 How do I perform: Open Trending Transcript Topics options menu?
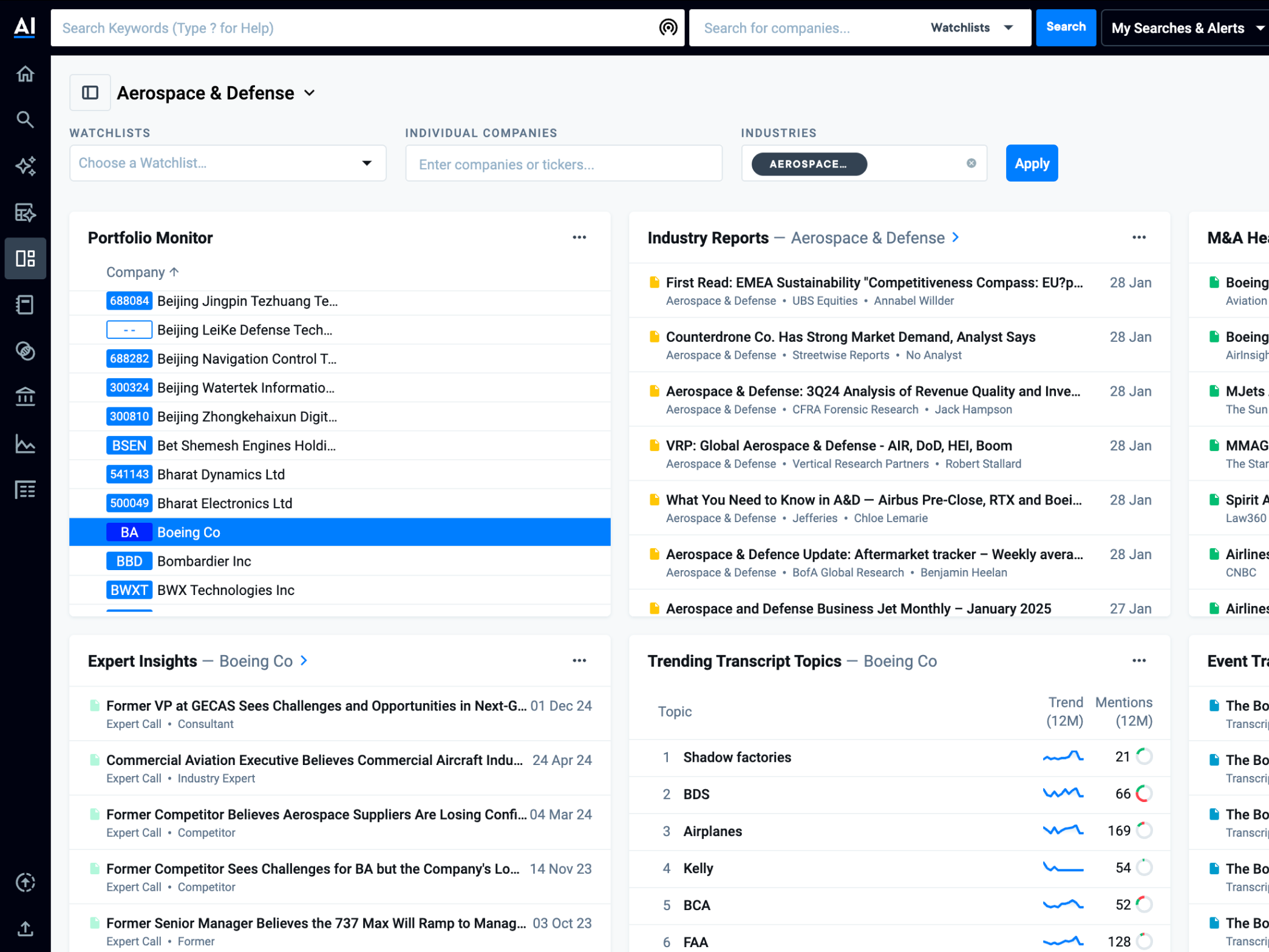click(x=1139, y=661)
